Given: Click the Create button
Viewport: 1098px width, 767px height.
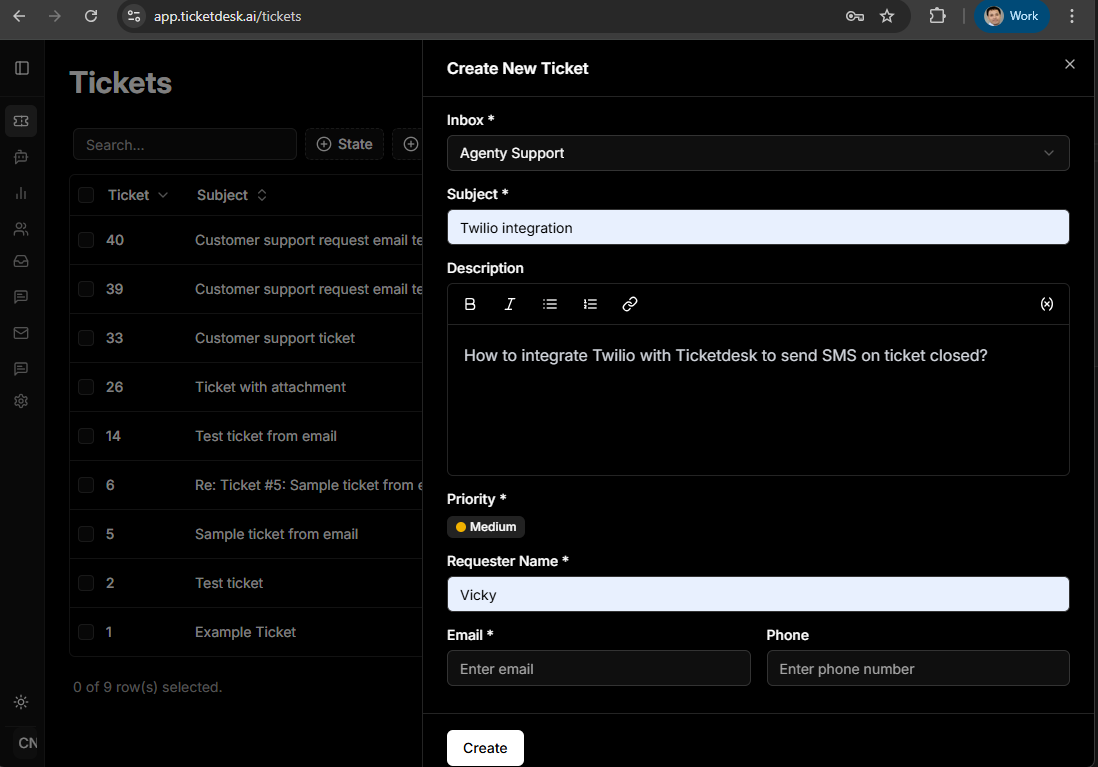Looking at the screenshot, I should point(485,748).
